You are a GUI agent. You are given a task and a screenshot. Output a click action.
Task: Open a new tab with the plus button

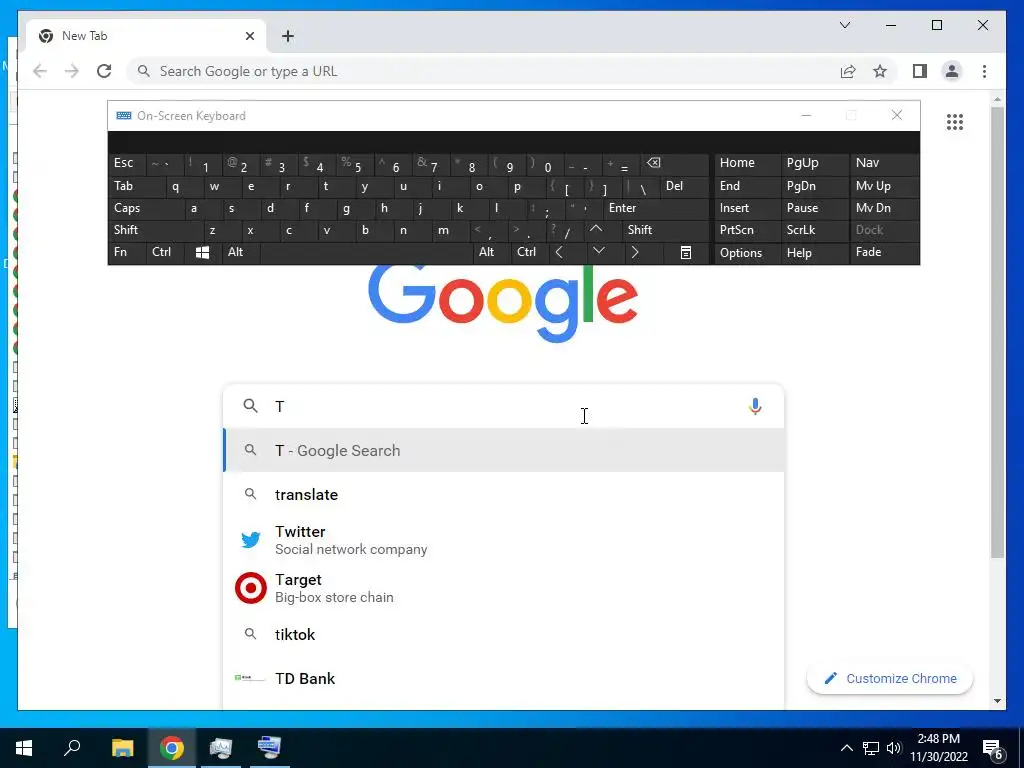coord(288,36)
